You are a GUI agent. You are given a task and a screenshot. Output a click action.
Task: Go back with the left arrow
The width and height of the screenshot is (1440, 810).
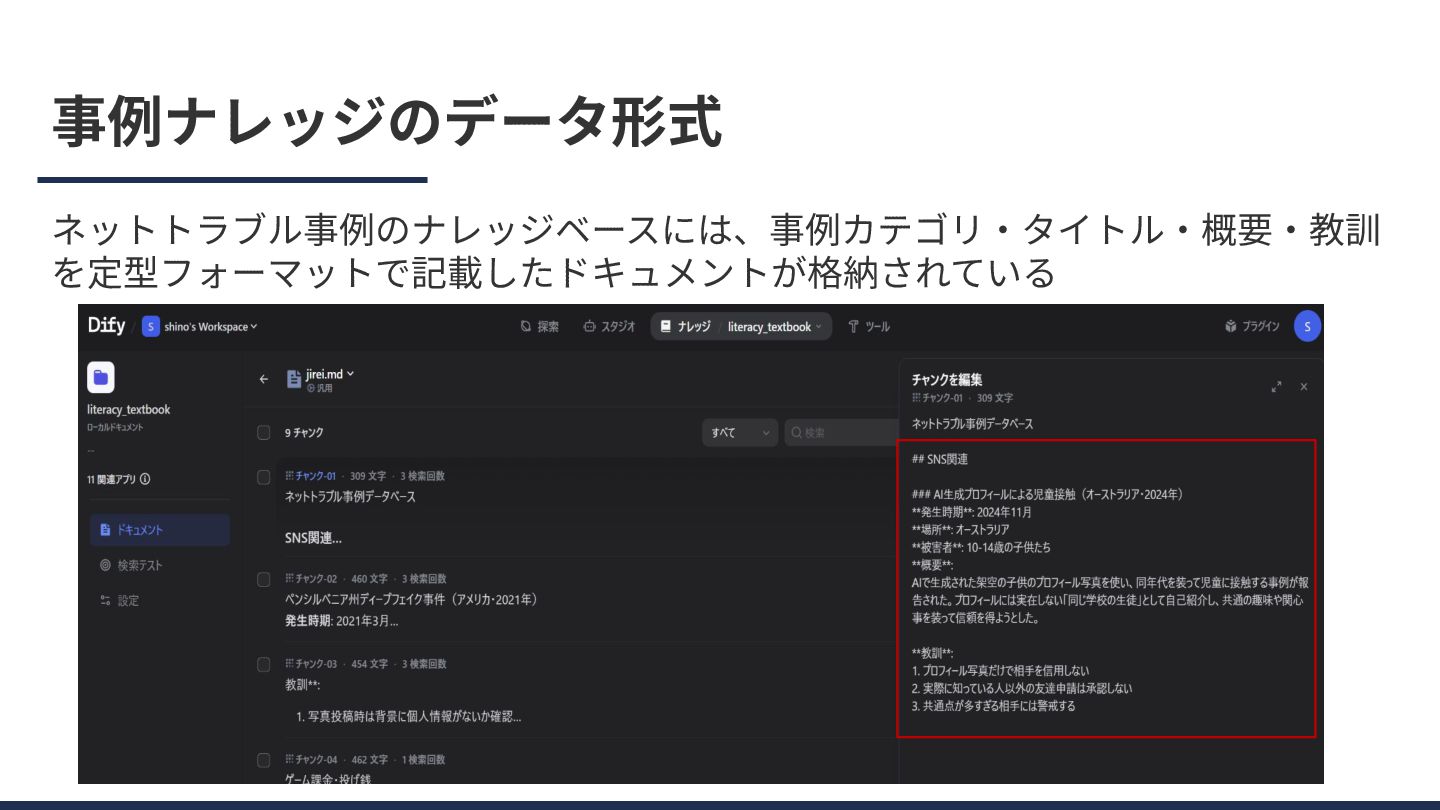point(264,379)
